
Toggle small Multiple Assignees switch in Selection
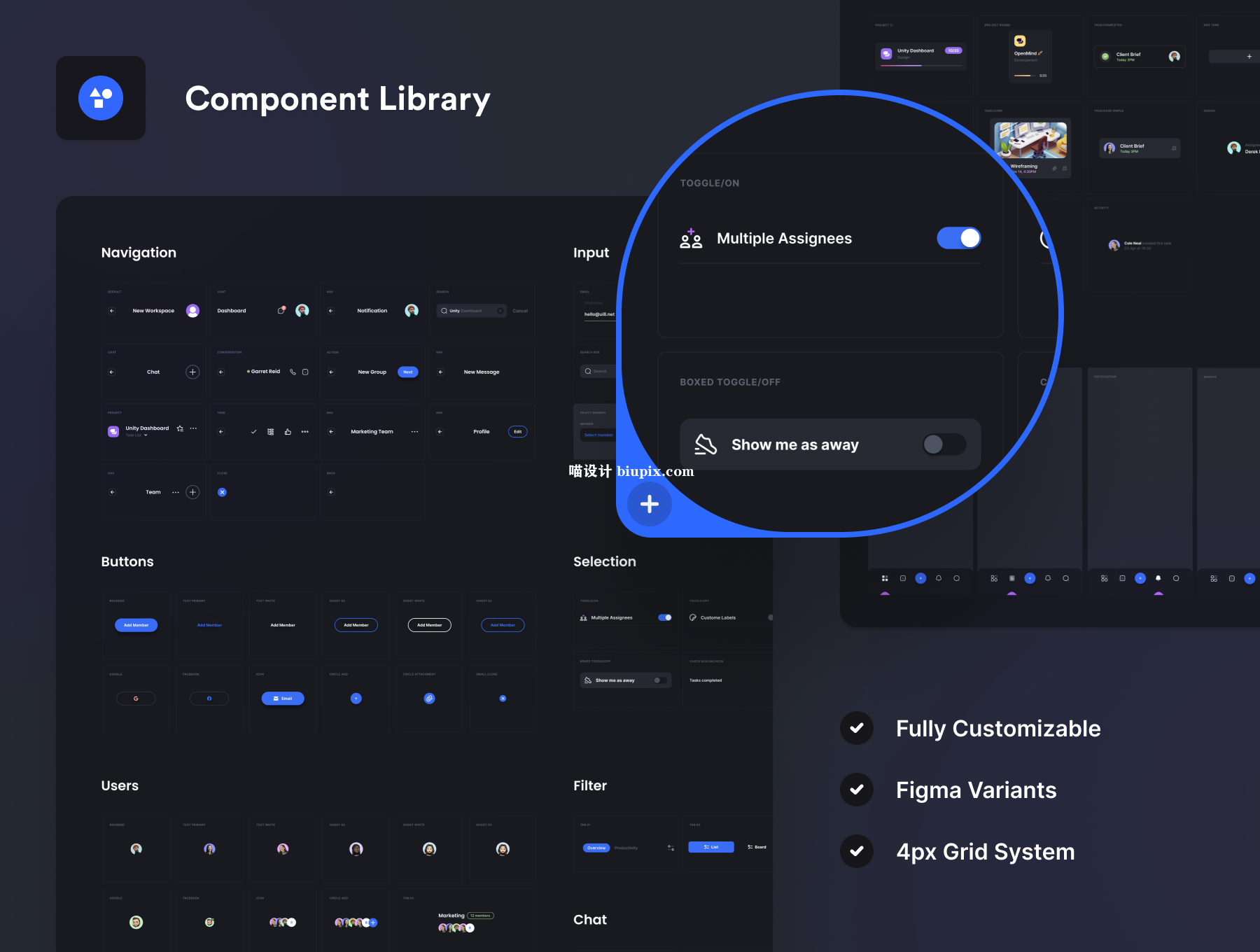pos(665,617)
